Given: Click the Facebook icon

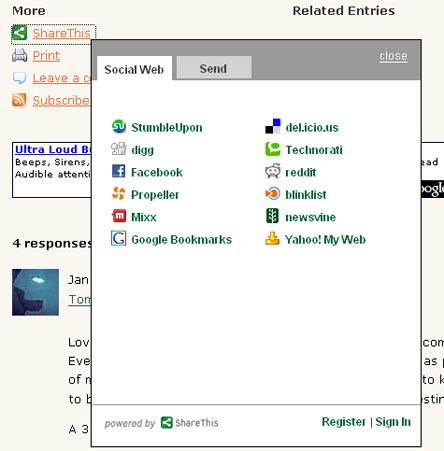Looking at the screenshot, I should (118, 171).
